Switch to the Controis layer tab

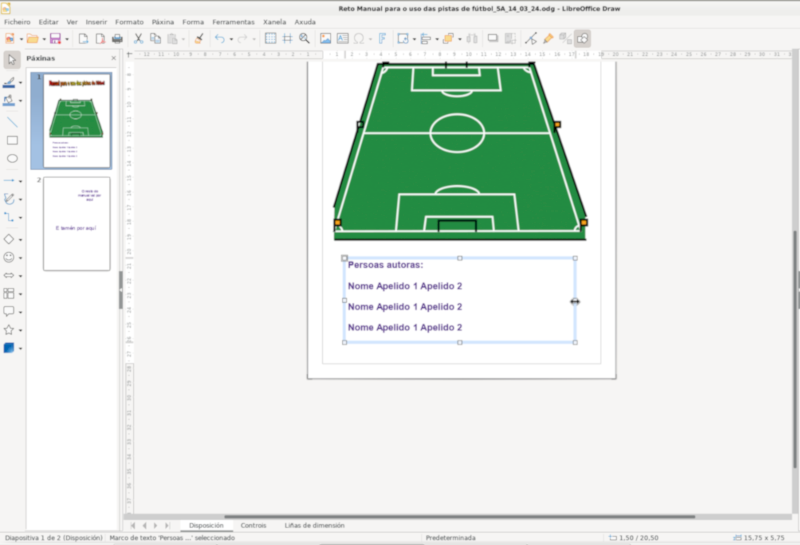click(x=253, y=525)
